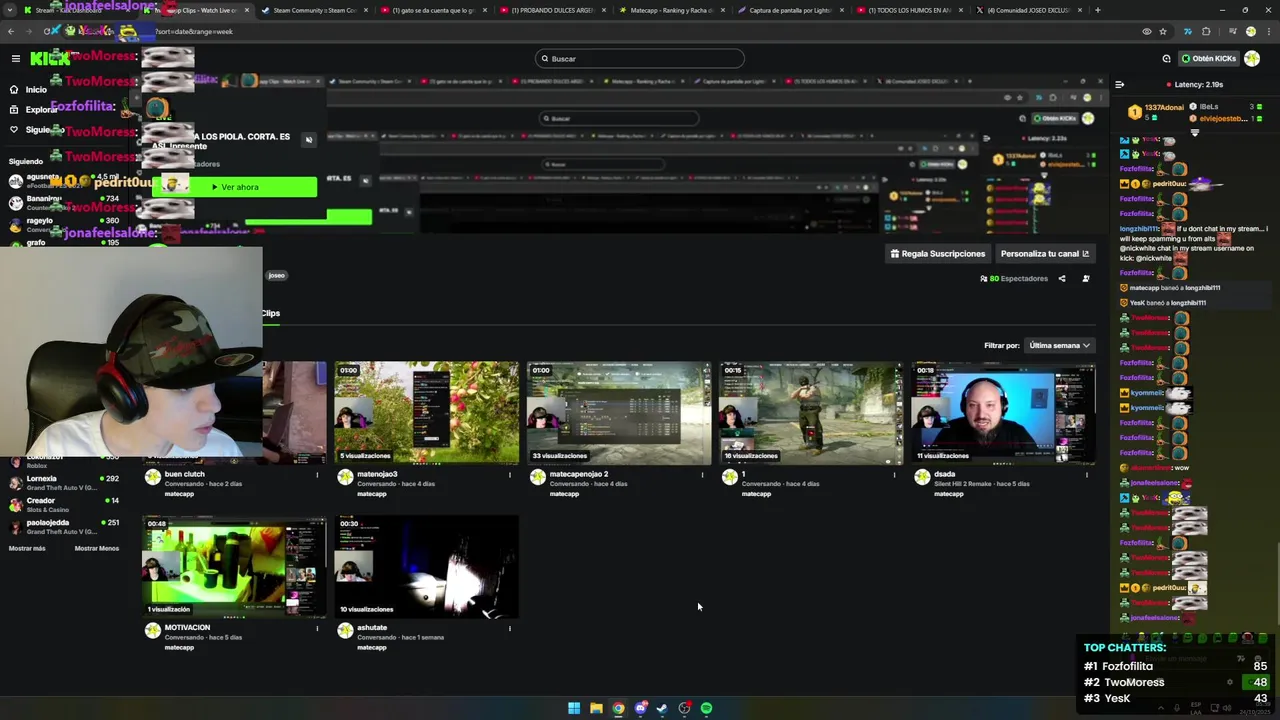Open the Kick hamburger menu
Screen dimensions: 1280x720
pyautogui.click(x=15, y=59)
